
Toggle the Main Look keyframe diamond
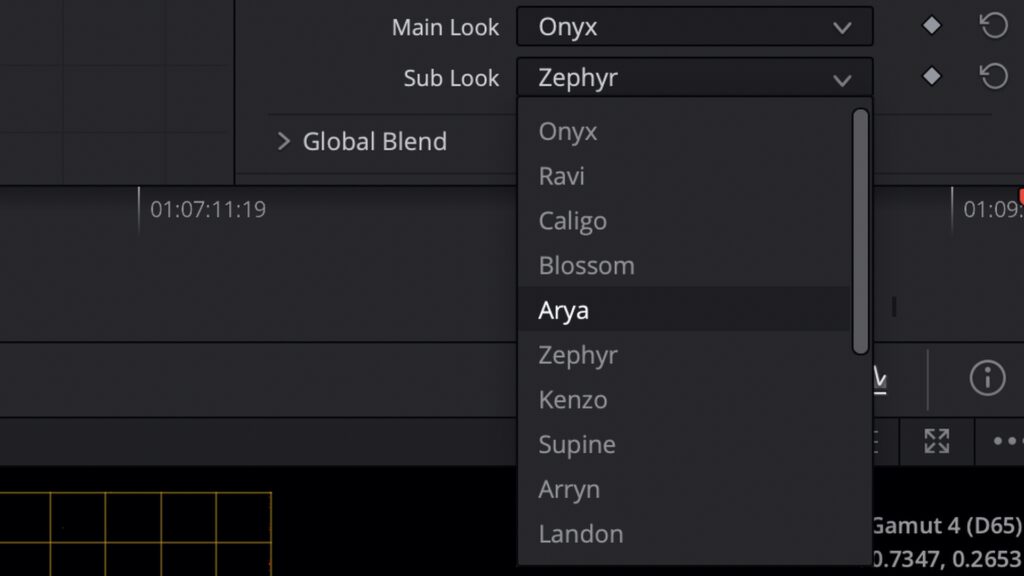931,26
